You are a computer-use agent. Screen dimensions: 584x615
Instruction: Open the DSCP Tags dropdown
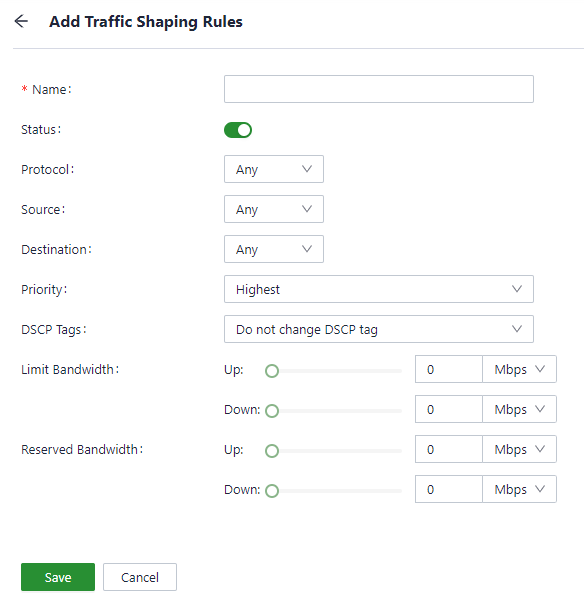pos(378,329)
